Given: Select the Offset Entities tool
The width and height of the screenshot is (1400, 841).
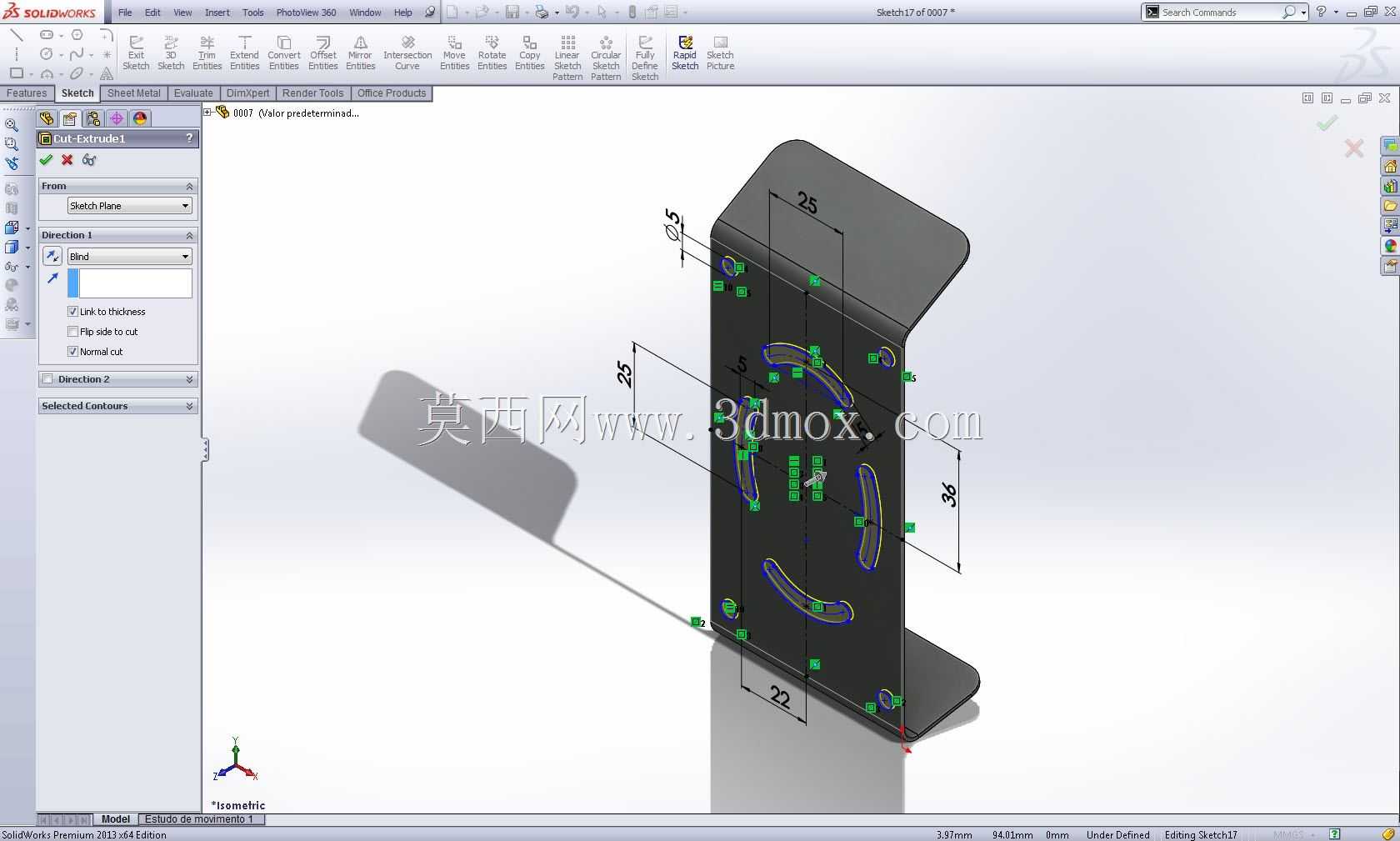Looking at the screenshot, I should pos(323,53).
